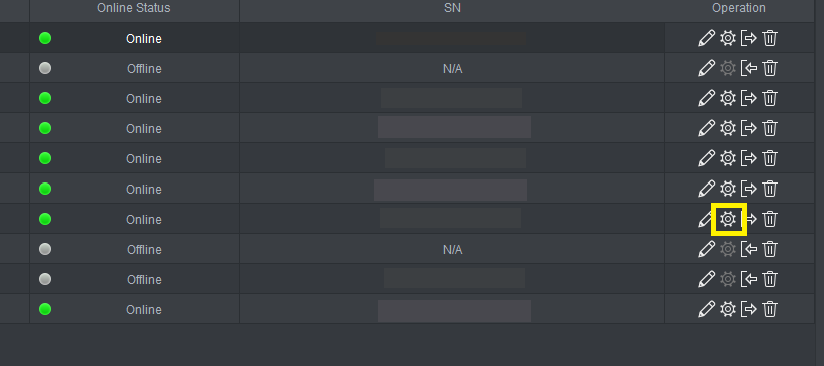Open device config gear in the bottom row
The width and height of the screenshot is (824, 366).
727,309
